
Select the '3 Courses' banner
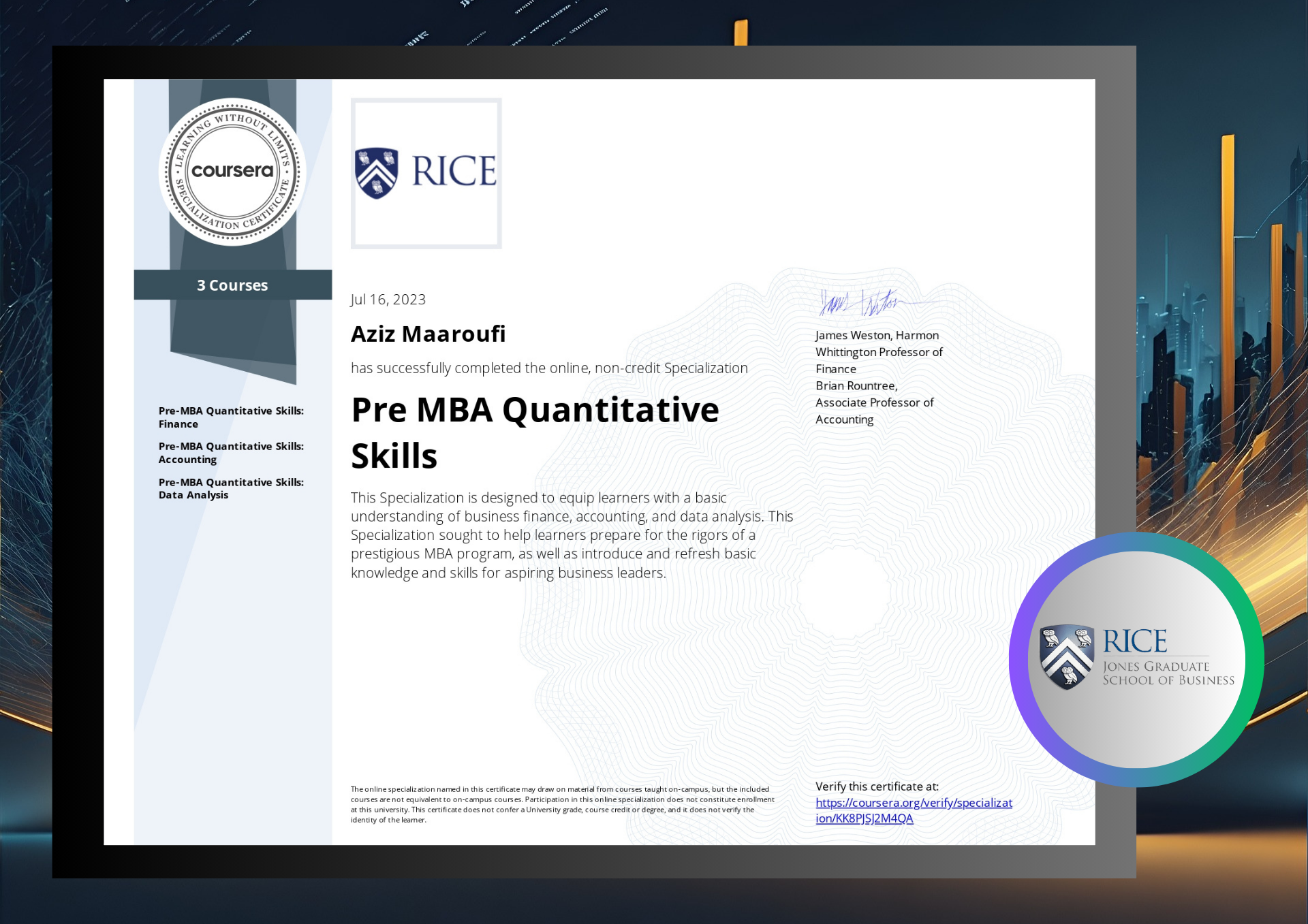pos(232,285)
